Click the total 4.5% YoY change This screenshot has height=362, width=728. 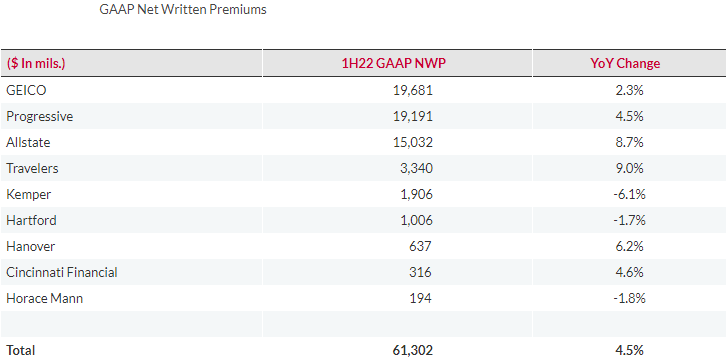(x=629, y=350)
